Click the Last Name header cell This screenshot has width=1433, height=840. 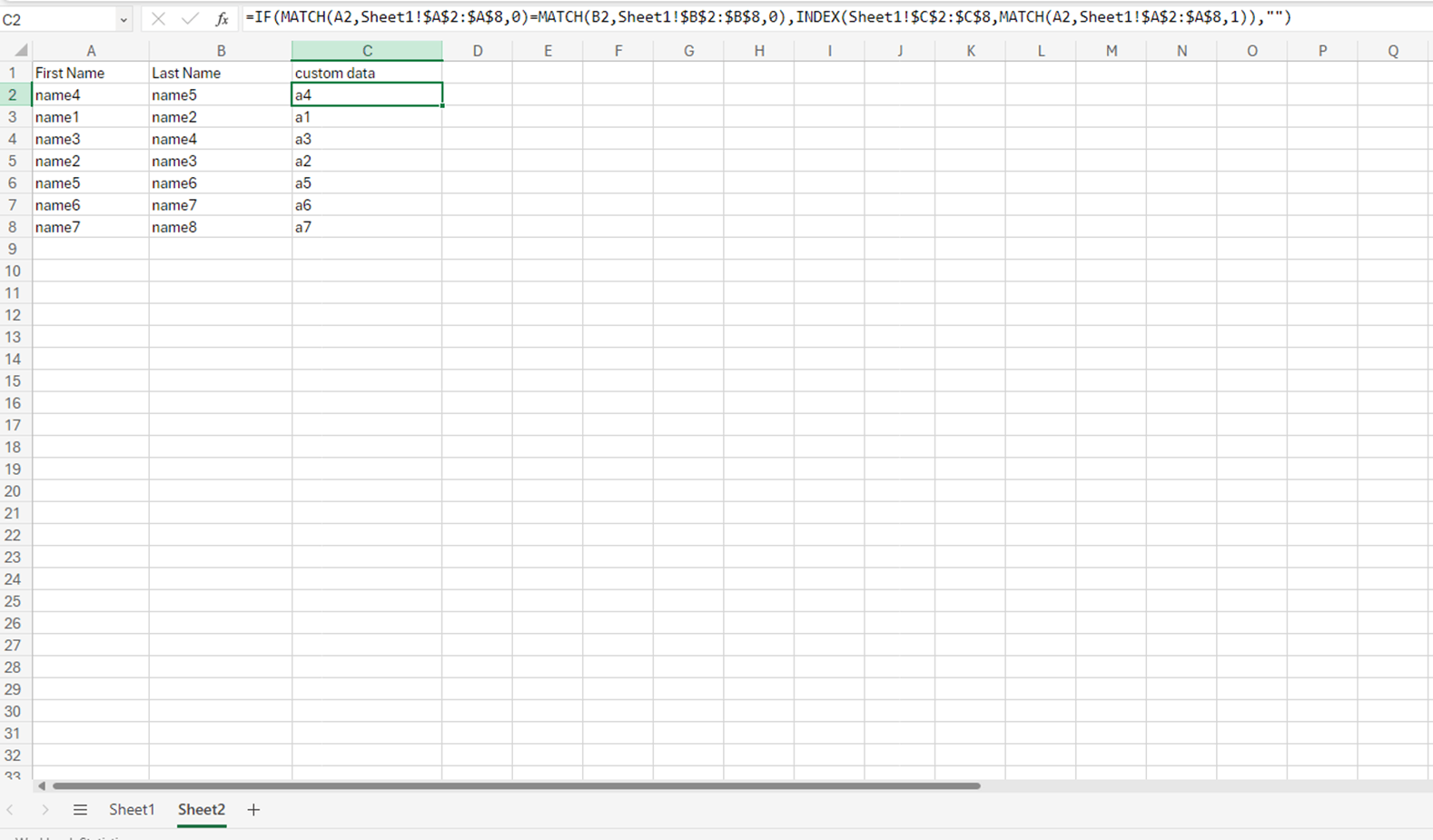coord(221,73)
